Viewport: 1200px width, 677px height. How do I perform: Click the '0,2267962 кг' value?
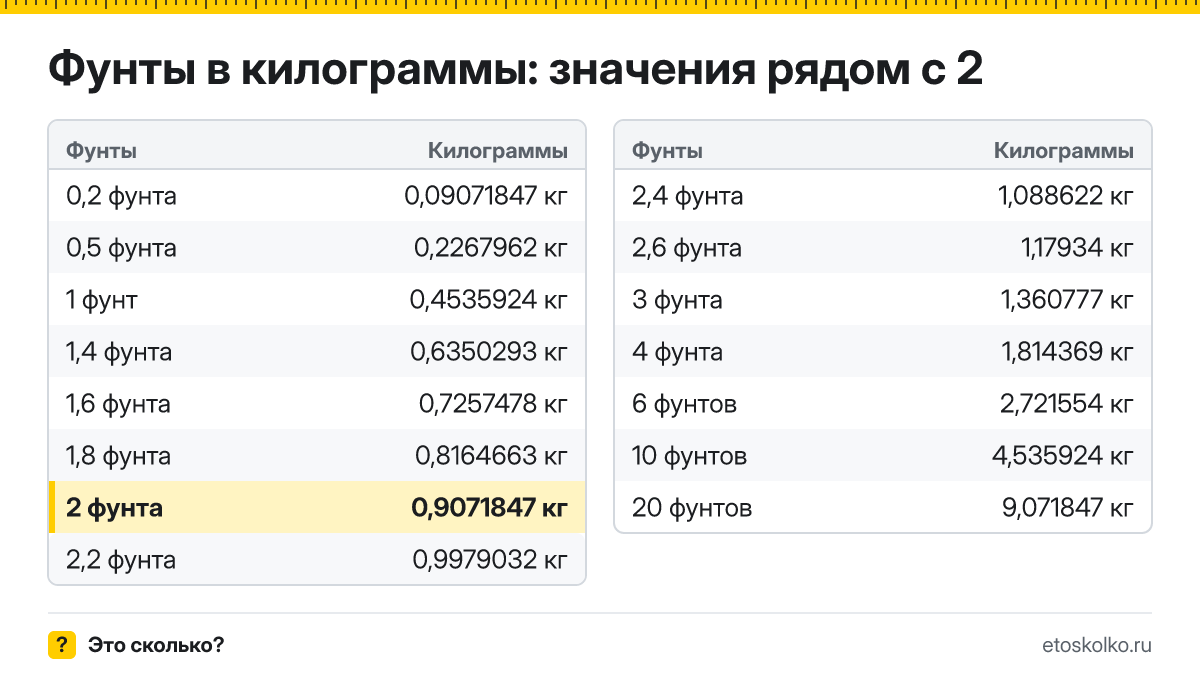(491, 248)
